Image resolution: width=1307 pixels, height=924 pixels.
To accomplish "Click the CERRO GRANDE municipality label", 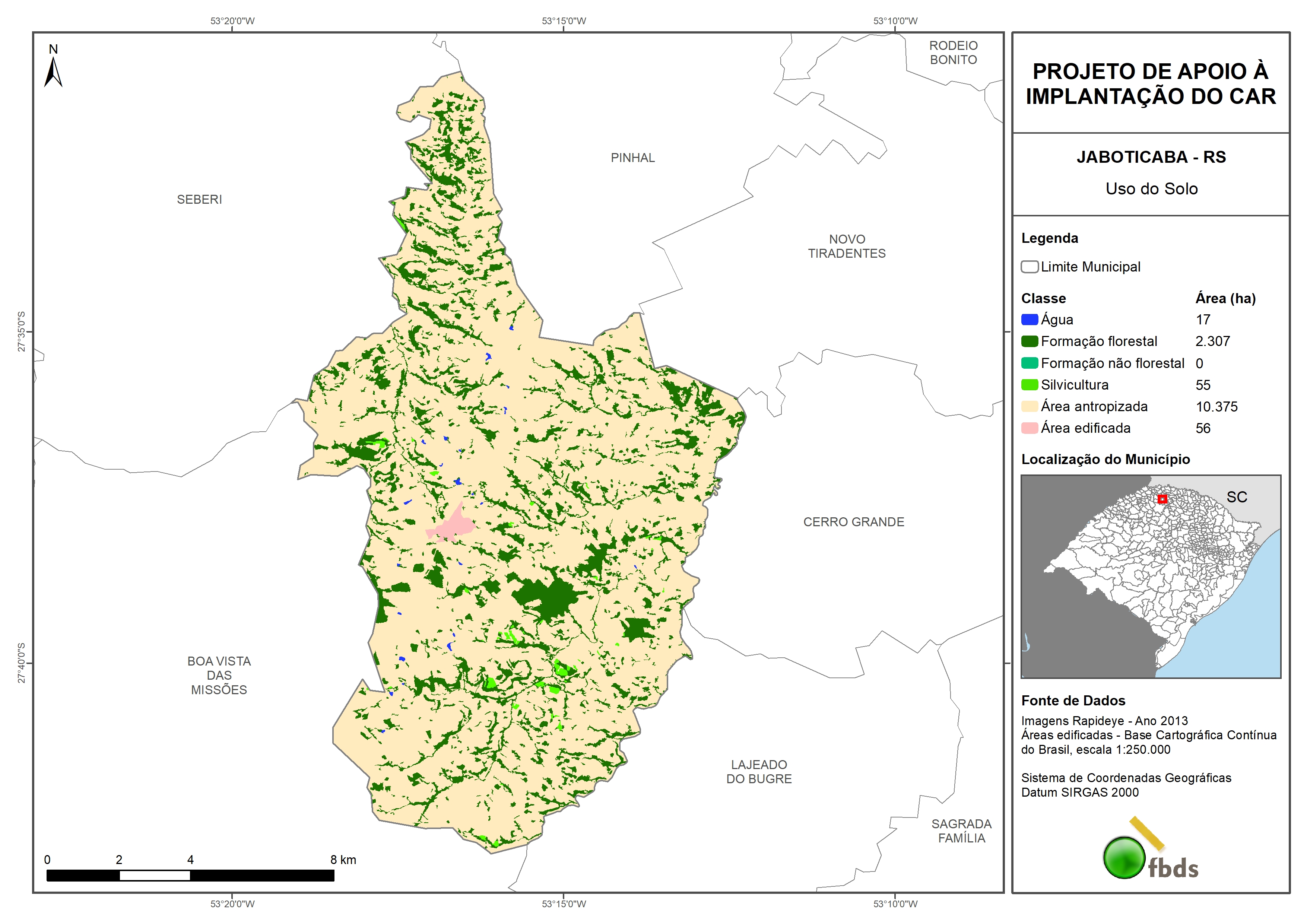I will click(x=853, y=521).
